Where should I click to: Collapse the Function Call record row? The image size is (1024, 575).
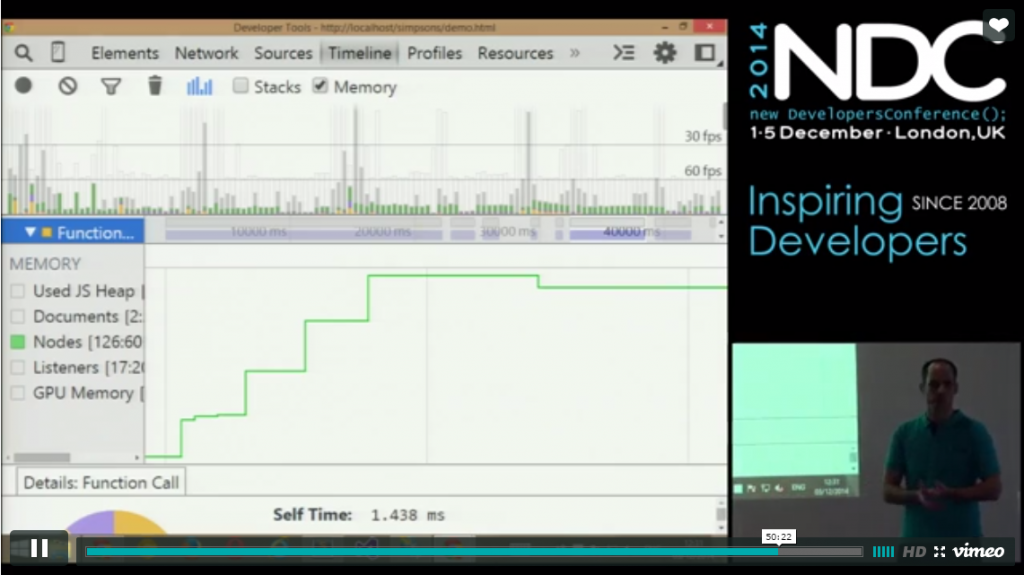pos(30,232)
